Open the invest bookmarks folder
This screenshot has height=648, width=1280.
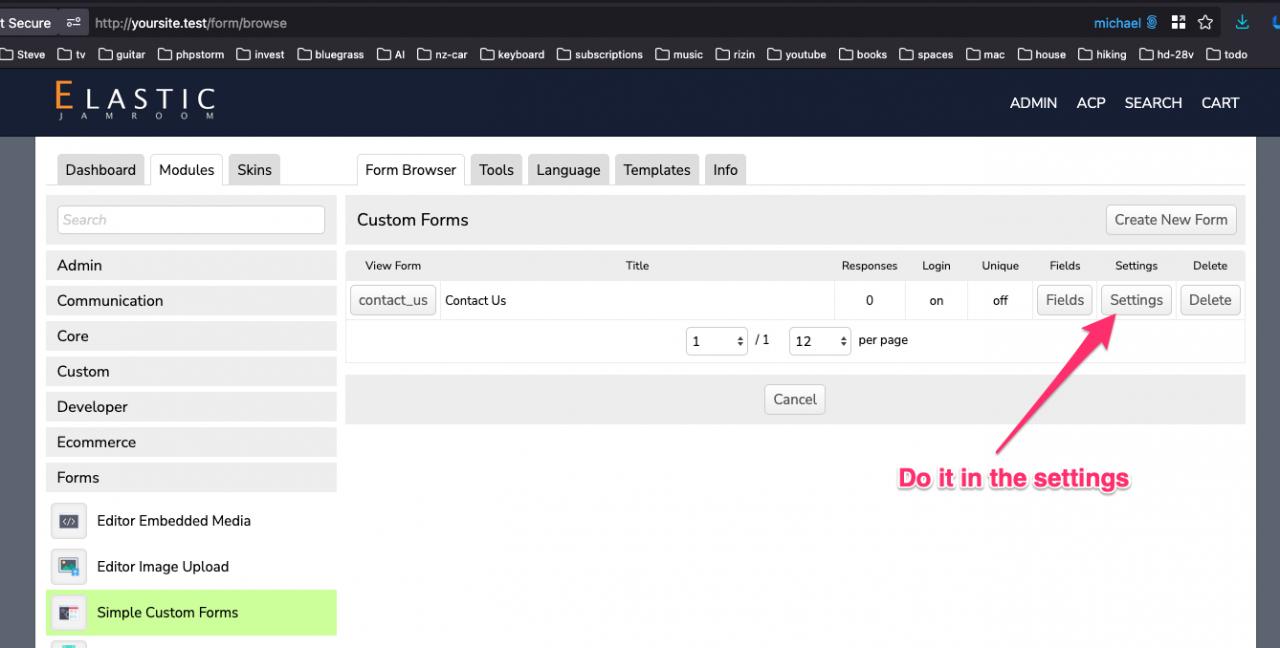tap(260, 54)
